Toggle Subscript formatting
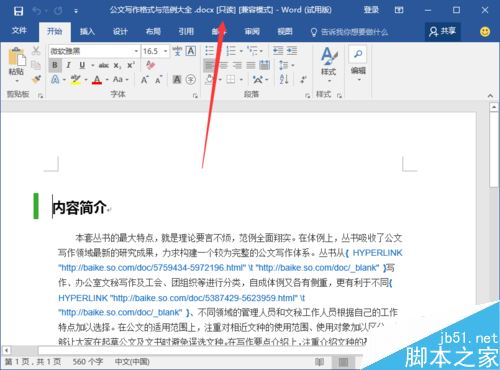This screenshot has width=500, height=370. pyautogui.click(x=117, y=65)
